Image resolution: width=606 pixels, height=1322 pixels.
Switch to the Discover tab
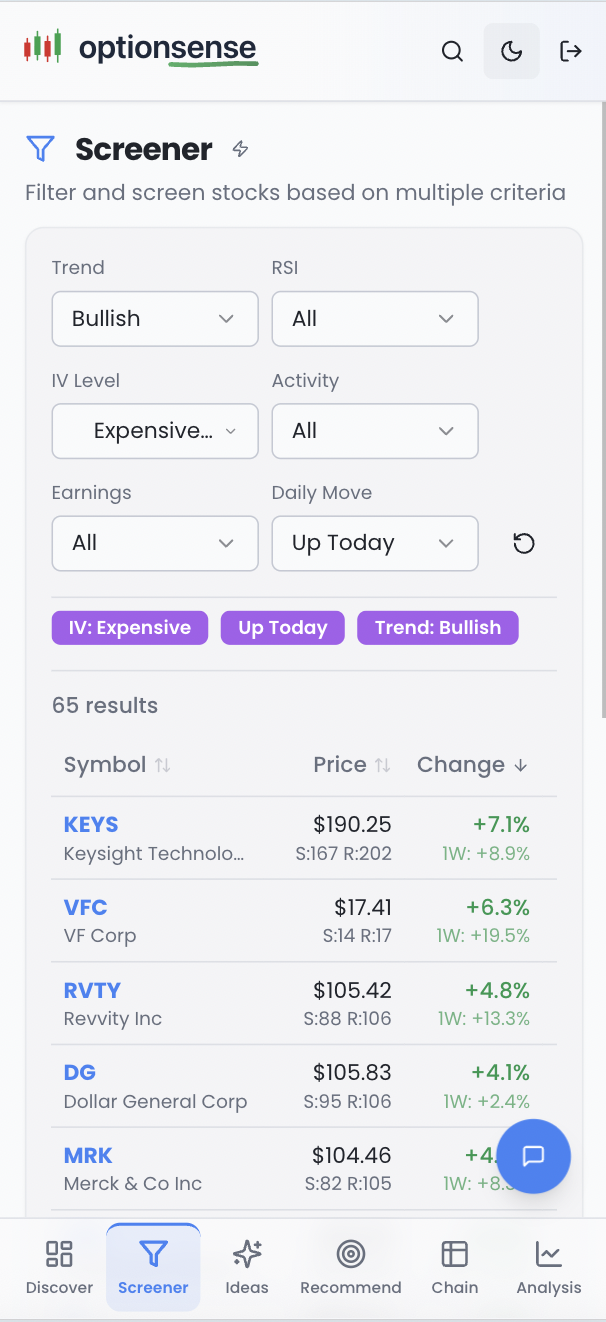pyautogui.click(x=59, y=1266)
